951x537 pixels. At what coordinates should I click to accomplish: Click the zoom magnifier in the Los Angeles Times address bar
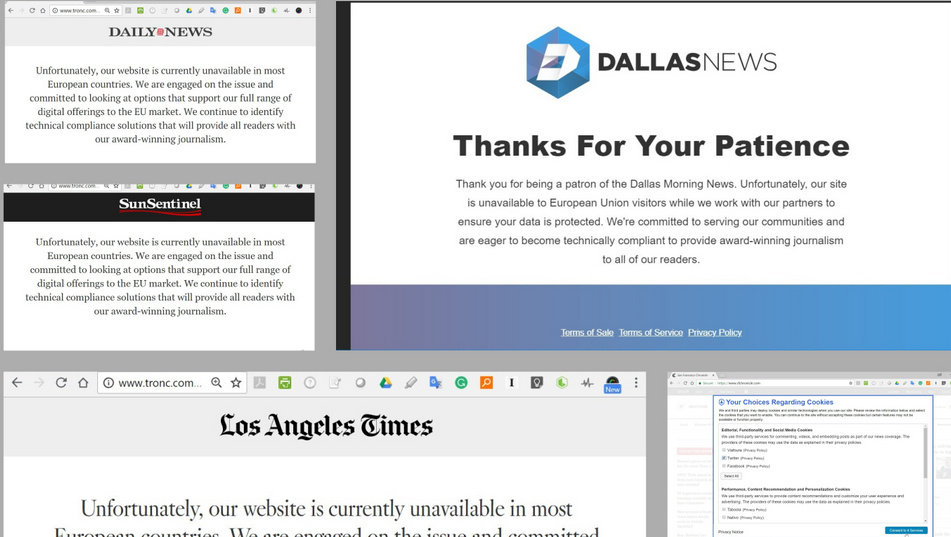click(x=216, y=383)
